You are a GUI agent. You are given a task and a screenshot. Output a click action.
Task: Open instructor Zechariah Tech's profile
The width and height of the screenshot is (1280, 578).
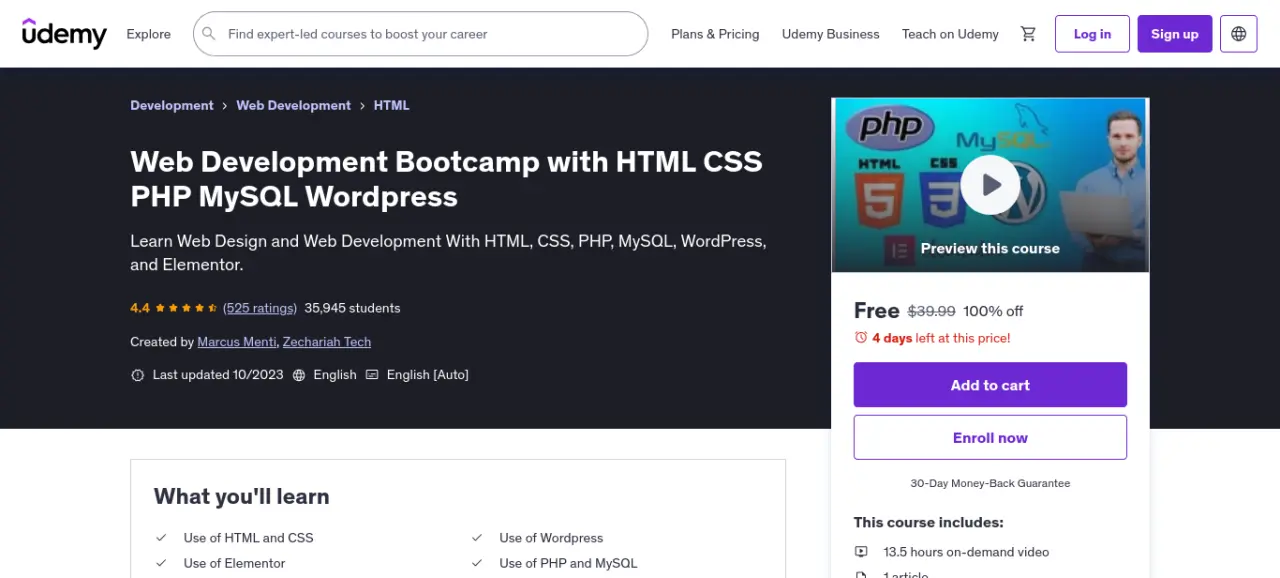pos(327,342)
